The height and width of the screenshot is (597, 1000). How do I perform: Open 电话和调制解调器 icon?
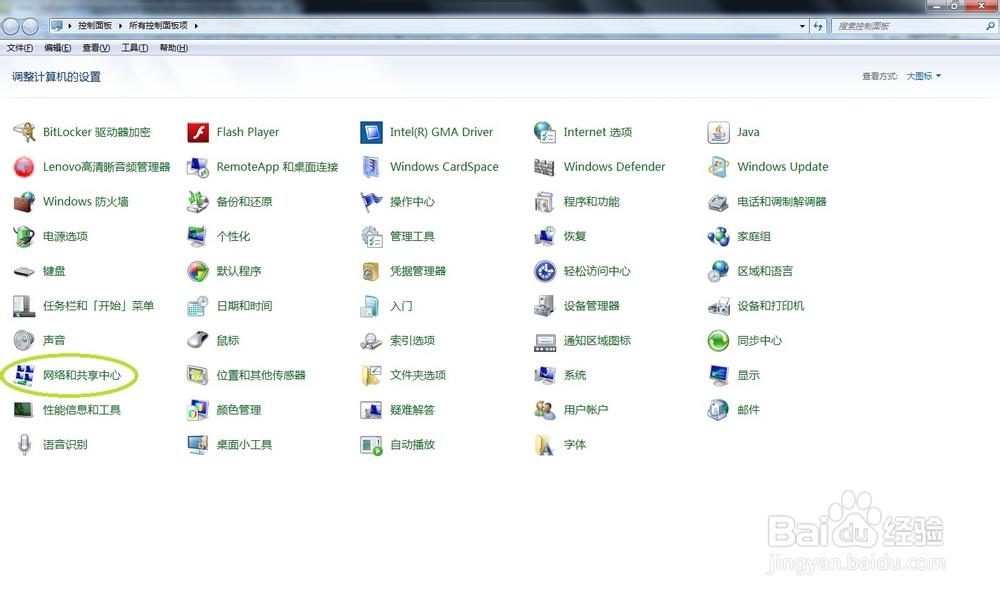pos(718,202)
